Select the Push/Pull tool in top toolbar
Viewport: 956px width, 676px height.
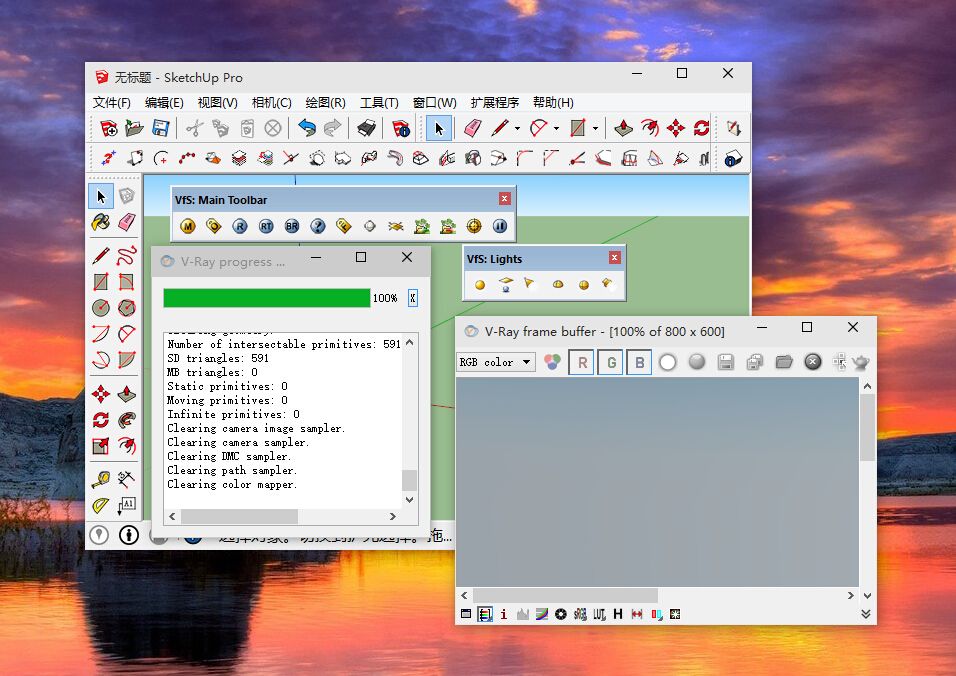click(623, 128)
